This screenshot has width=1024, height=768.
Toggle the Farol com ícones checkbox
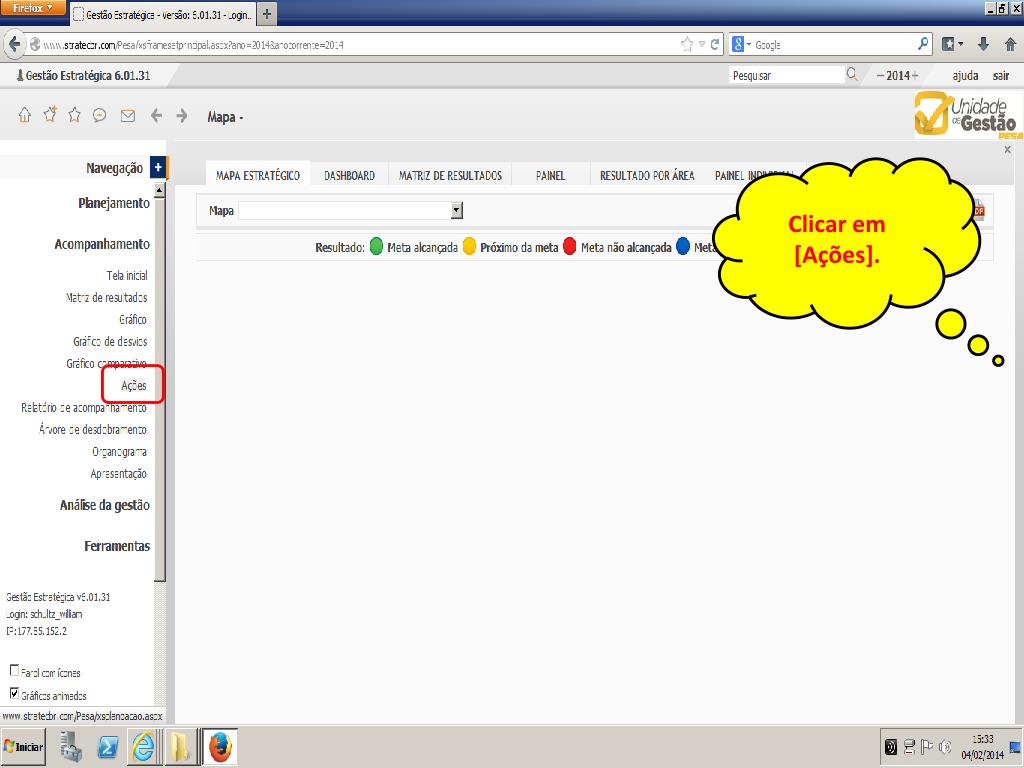pyautogui.click(x=14, y=670)
